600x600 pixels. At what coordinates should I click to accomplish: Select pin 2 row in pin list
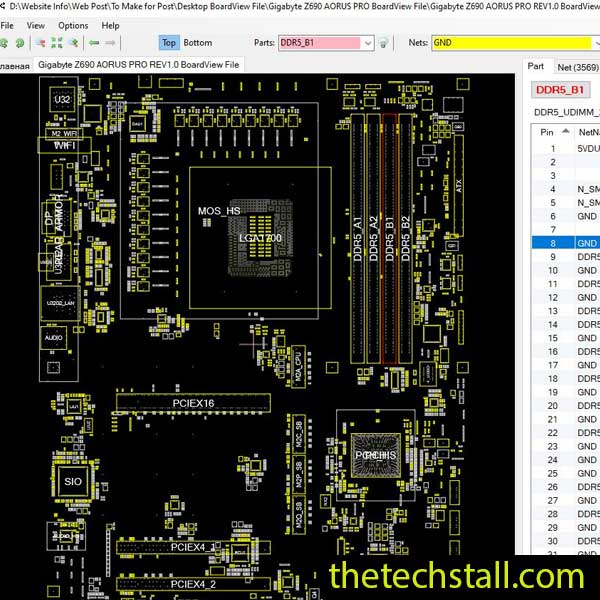tap(566, 162)
